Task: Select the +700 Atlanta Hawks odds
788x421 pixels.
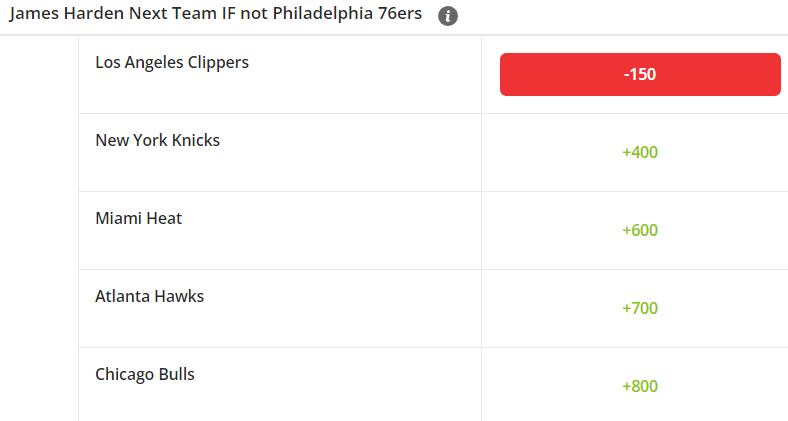Action: point(640,308)
